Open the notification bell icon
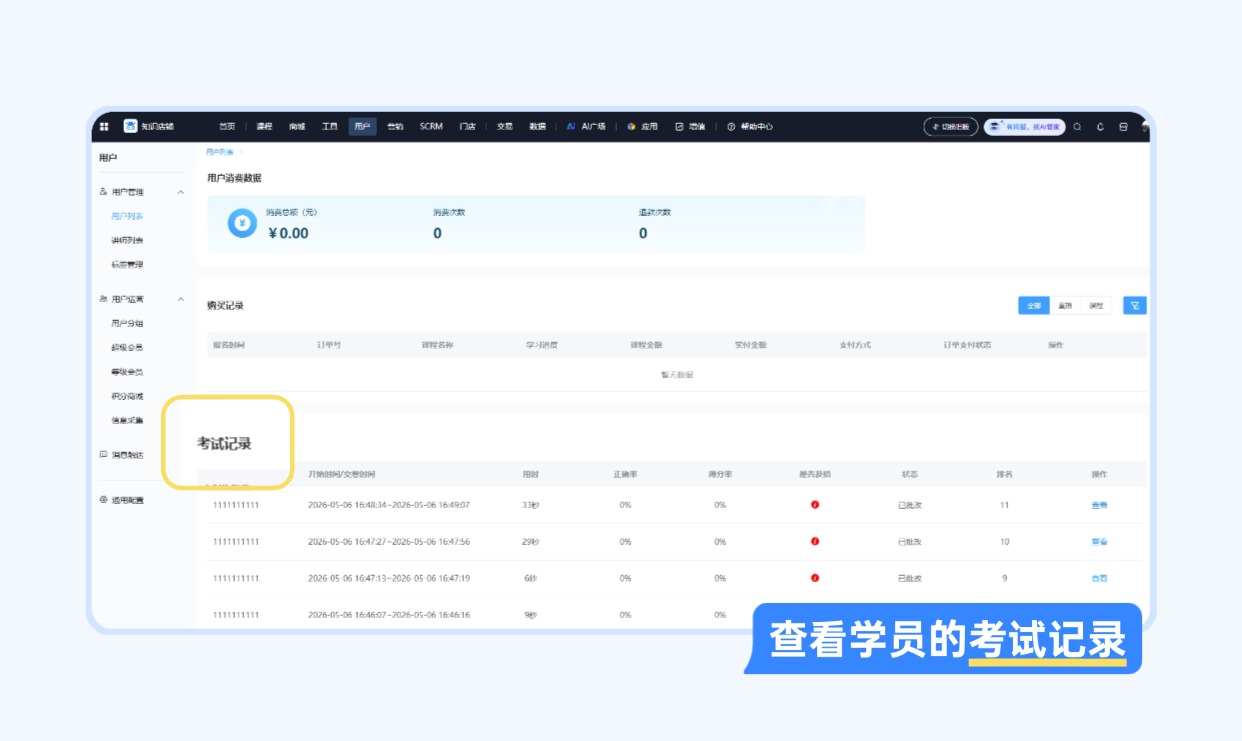Screen dimensions: 1242x741 (1101, 127)
